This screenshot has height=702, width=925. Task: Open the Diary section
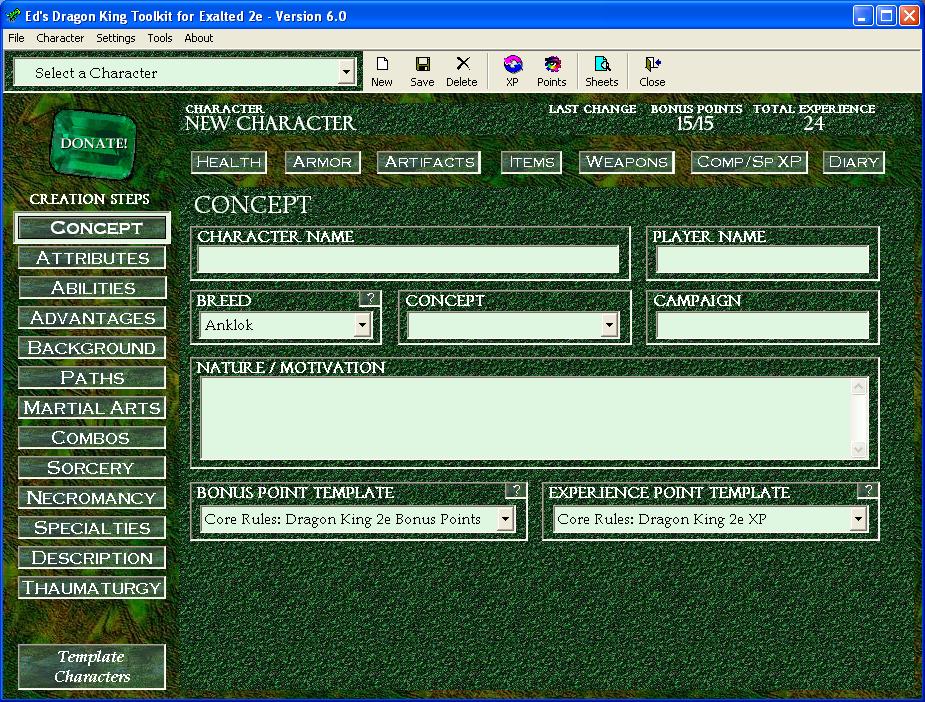coord(854,162)
